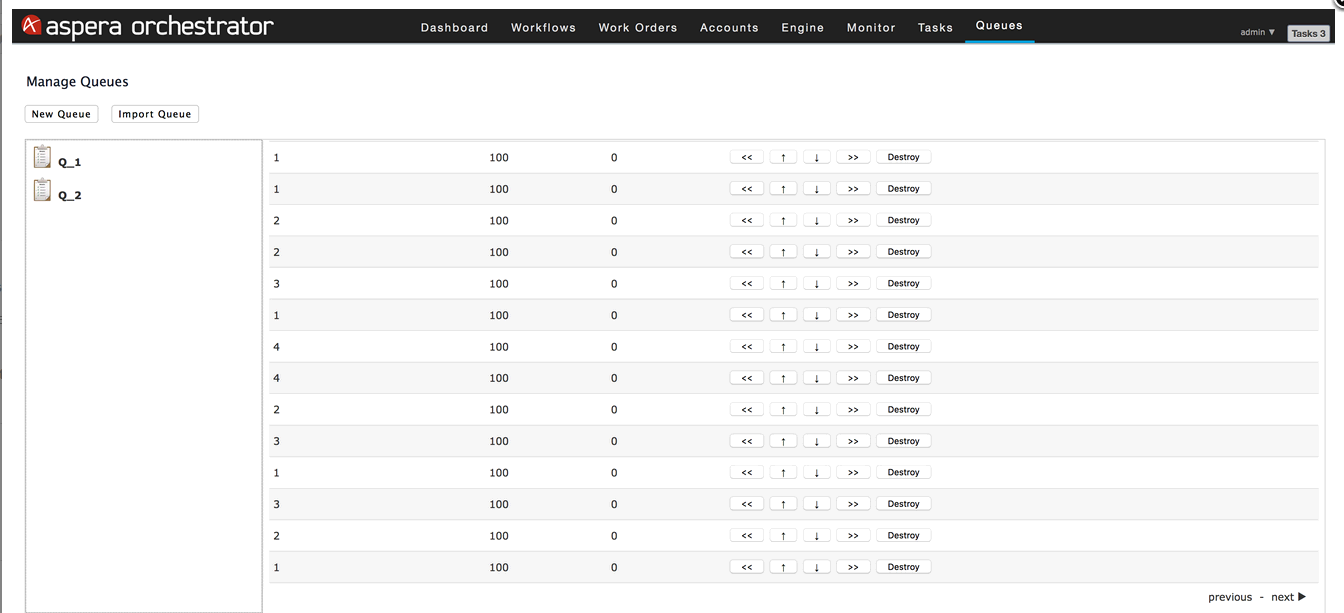The height and width of the screenshot is (613, 1344).
Task: Go to the Dashboard menu
Action: coord(454,27)
